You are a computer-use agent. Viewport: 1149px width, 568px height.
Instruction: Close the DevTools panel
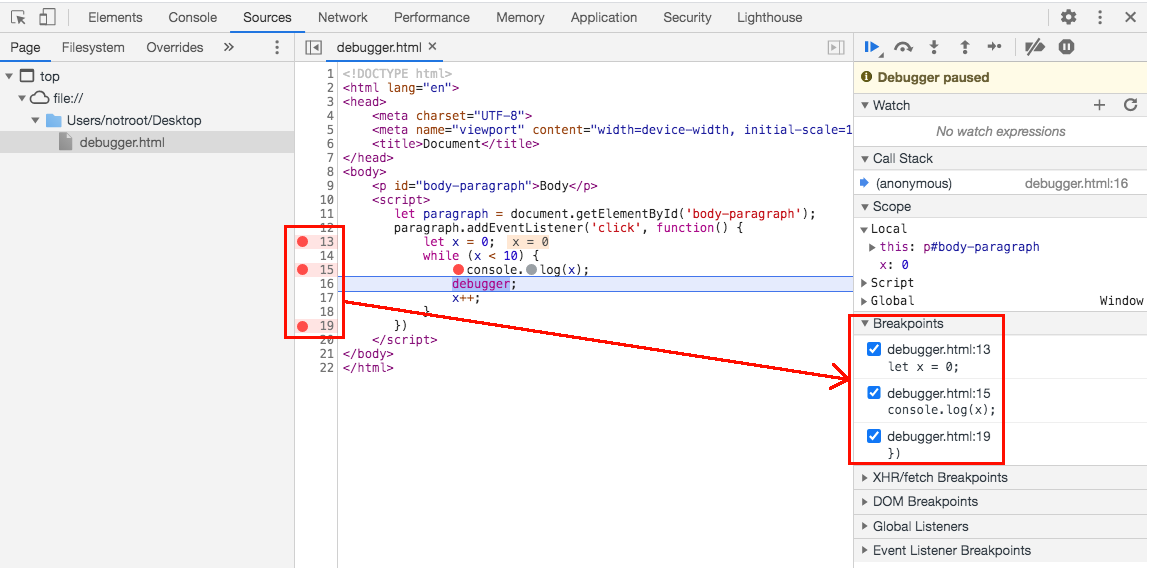(1130, 17)
